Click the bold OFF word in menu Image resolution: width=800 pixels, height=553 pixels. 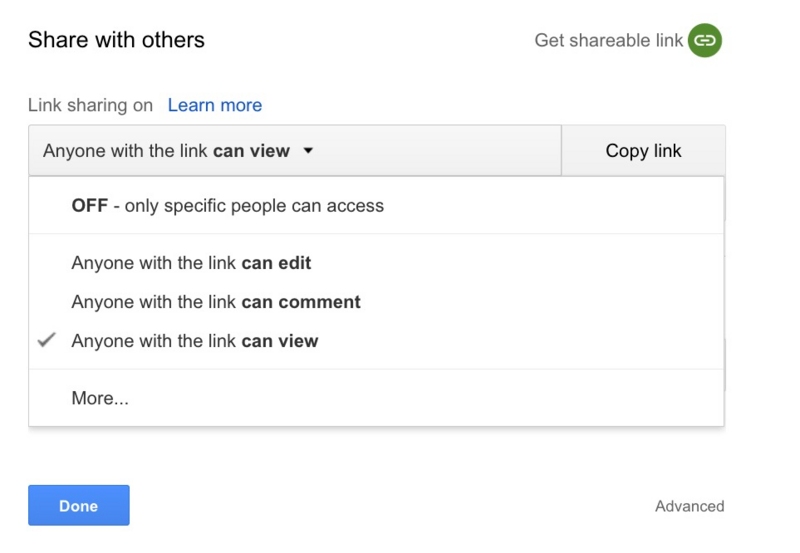click(89, 206)
